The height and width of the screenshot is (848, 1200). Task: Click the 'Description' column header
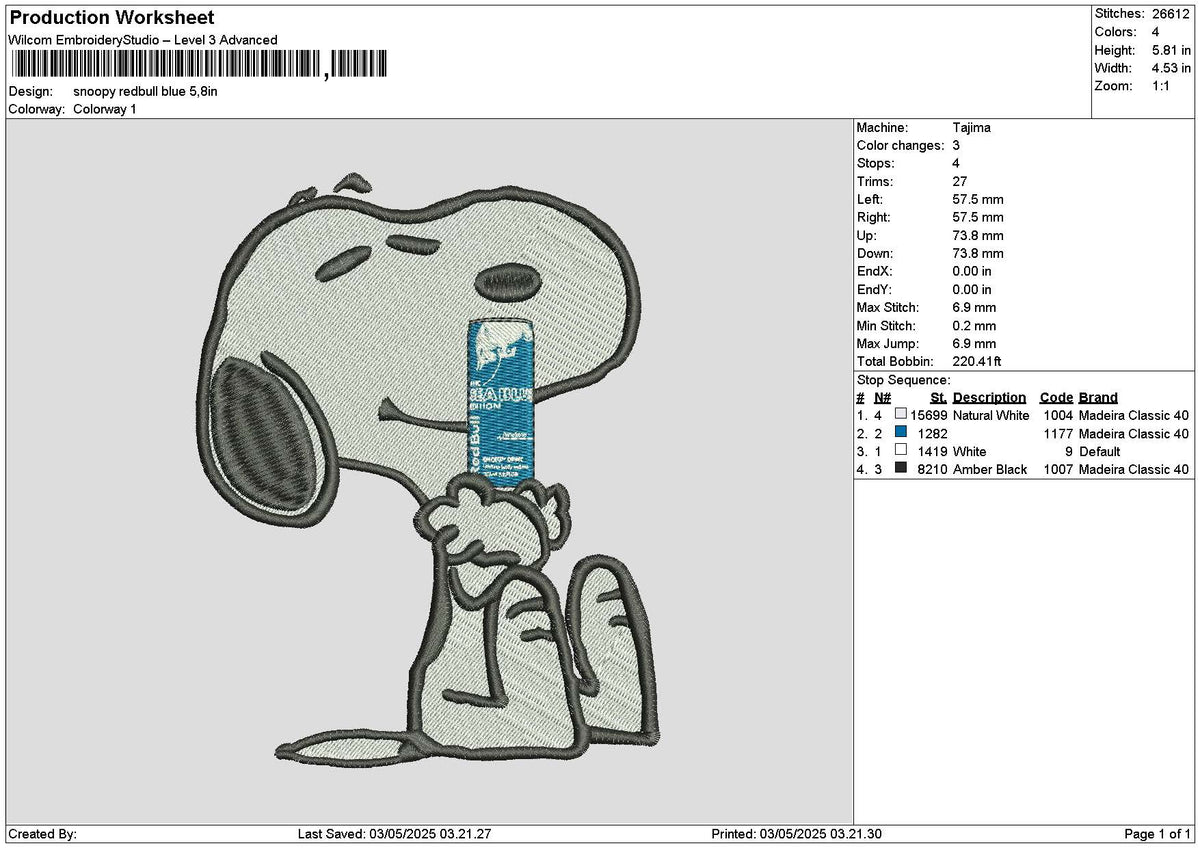pyautogui.click(x=989, y=398)
